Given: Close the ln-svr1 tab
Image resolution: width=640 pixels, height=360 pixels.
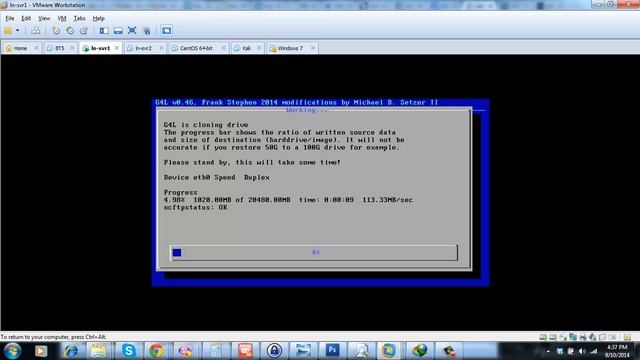Looking at the screenshot, I should [117, 48].
